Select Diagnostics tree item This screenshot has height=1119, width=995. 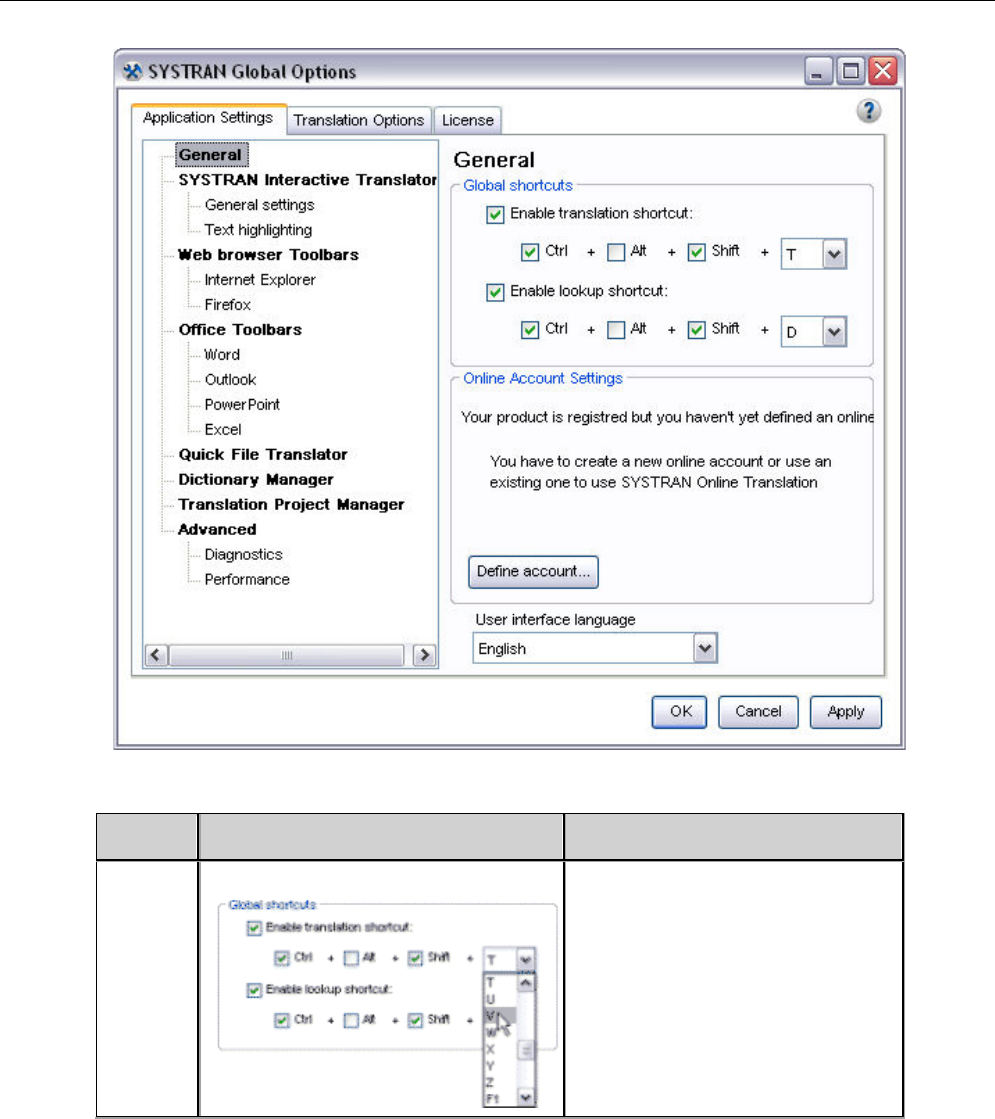(243, 555)
